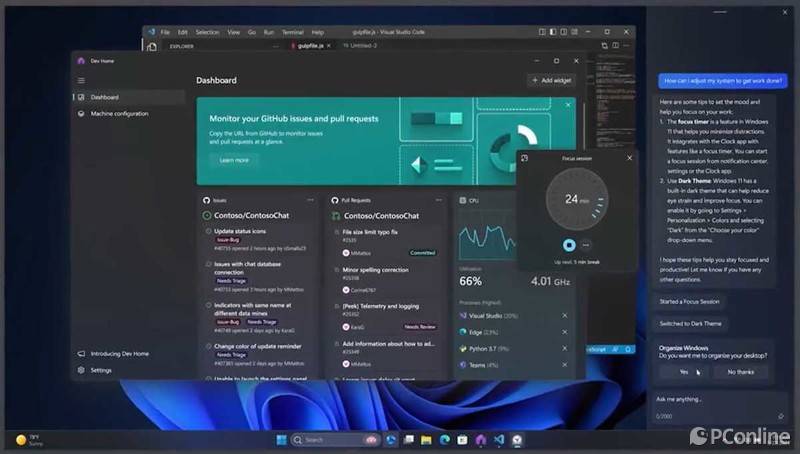Click Contoso/ContosoChat heading in Issues widget
This screenshot has height=454, width=800.
pyautogui.click(x=252, y=215)
